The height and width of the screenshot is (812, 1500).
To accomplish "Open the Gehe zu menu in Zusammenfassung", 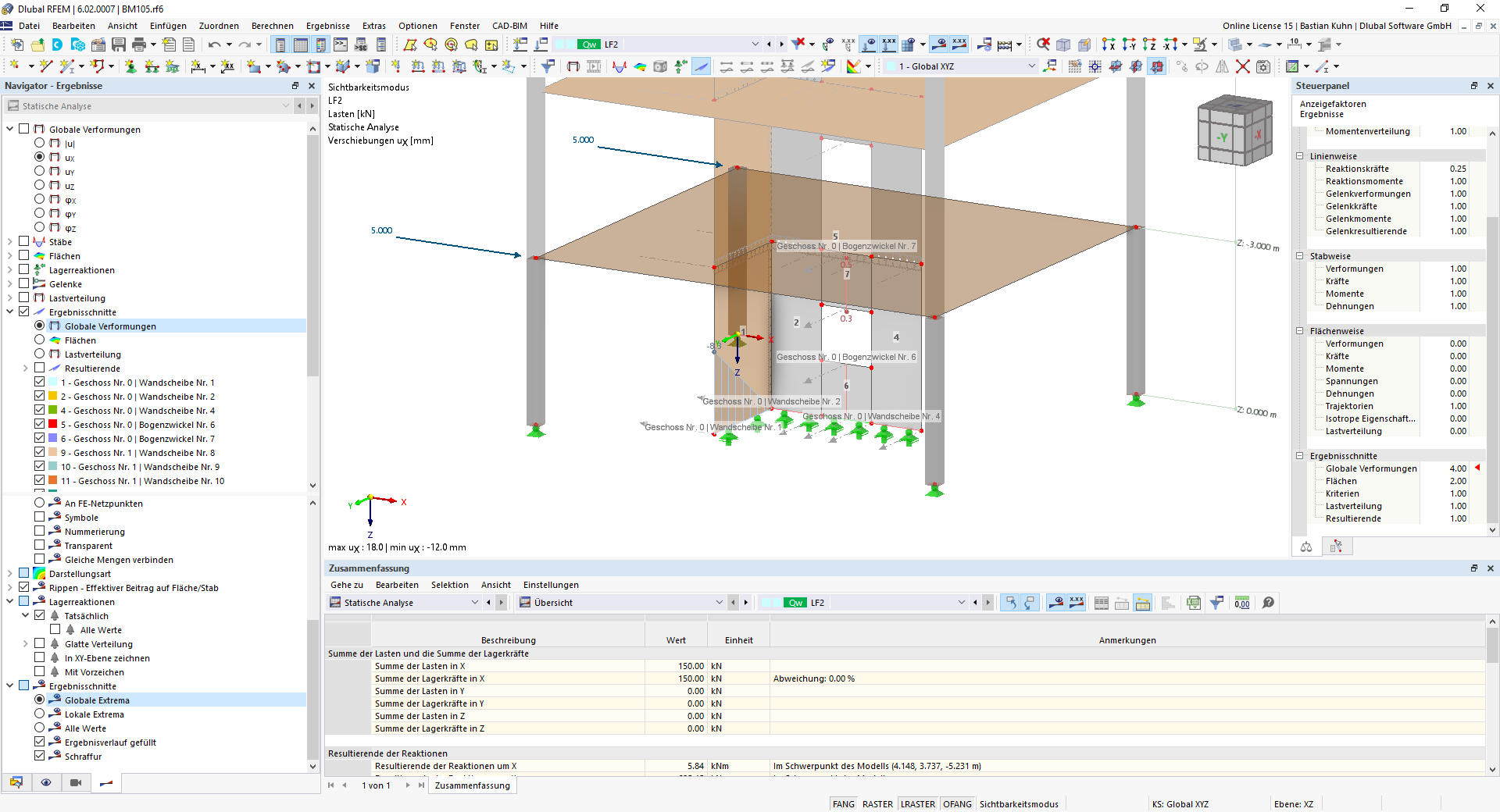I will [x=347, y=585].
